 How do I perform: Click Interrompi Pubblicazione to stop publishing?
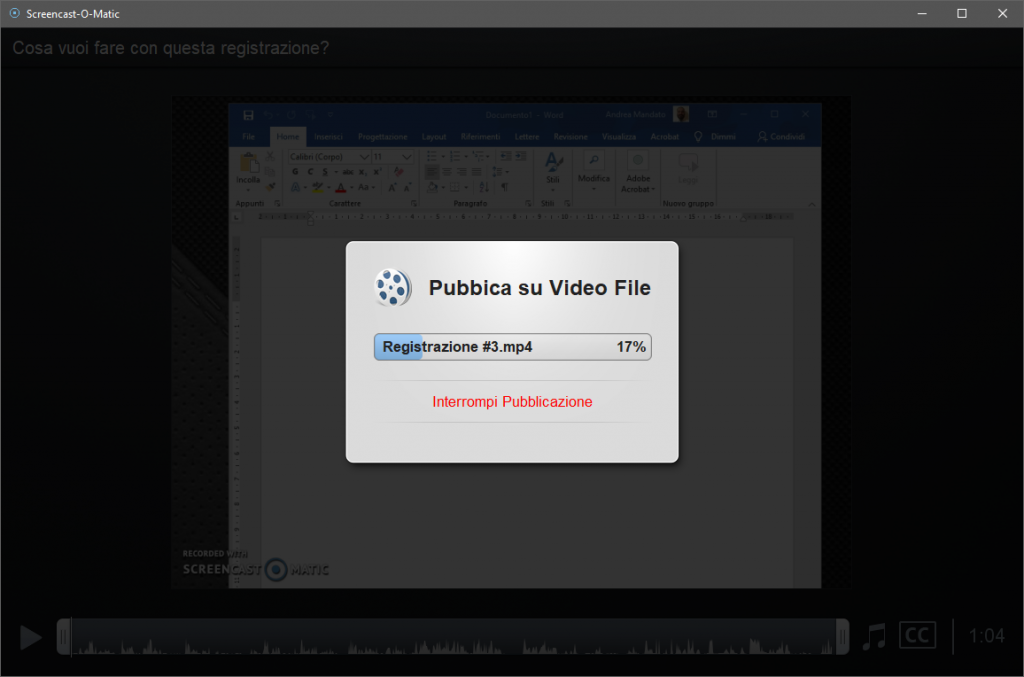(512, 401)
